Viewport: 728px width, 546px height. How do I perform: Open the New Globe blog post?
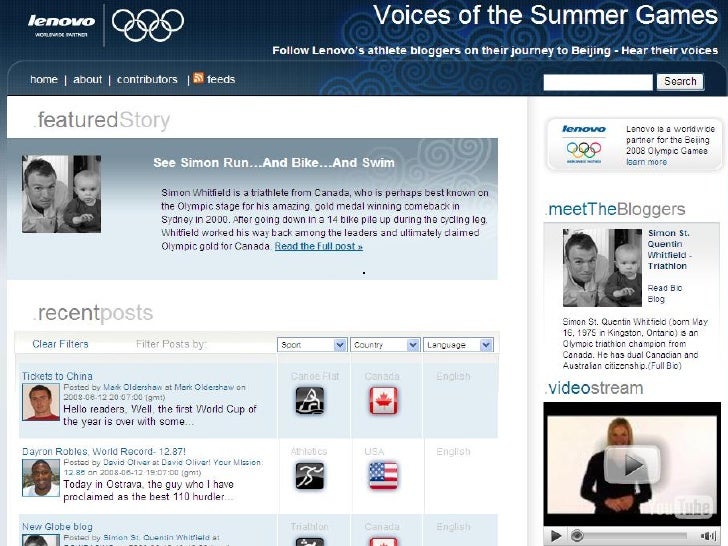[57, 526]
